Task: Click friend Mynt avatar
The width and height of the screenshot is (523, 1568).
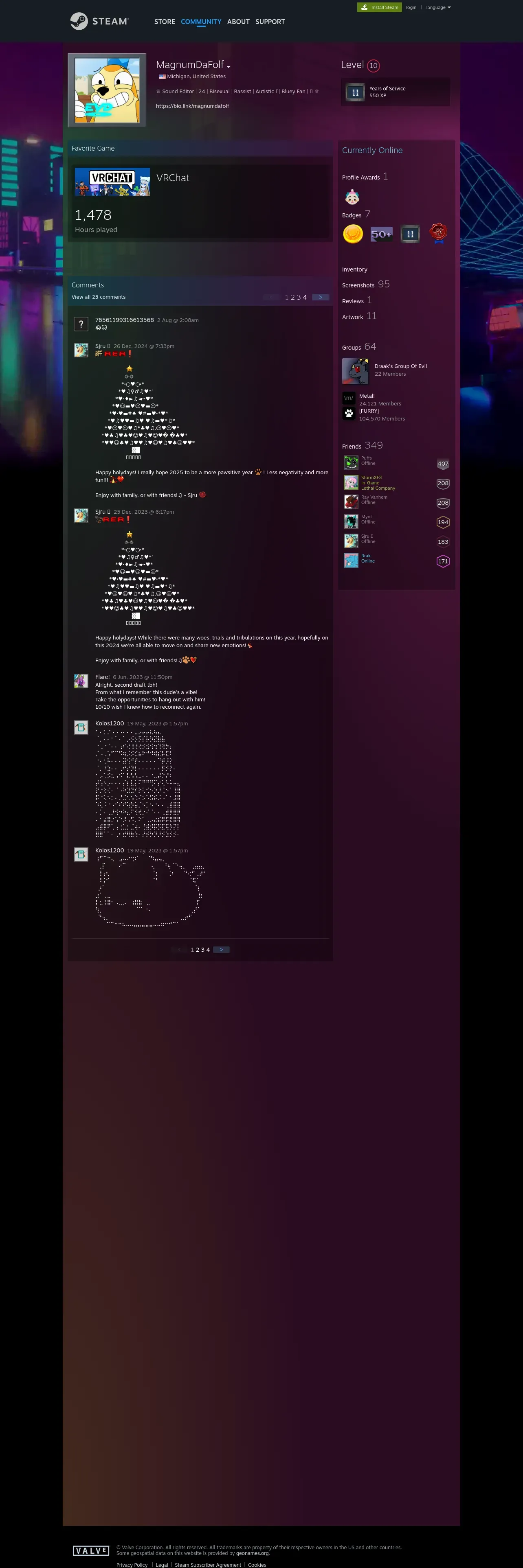Action: 351,521
